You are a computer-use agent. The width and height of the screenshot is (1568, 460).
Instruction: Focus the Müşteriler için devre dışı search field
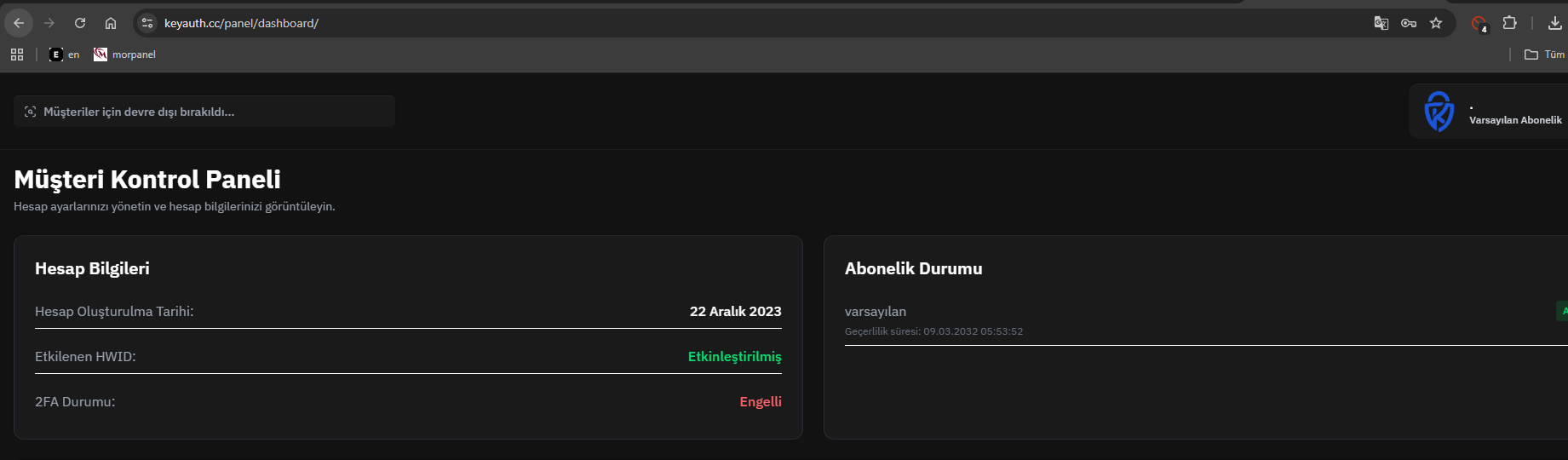coord(204,112)
